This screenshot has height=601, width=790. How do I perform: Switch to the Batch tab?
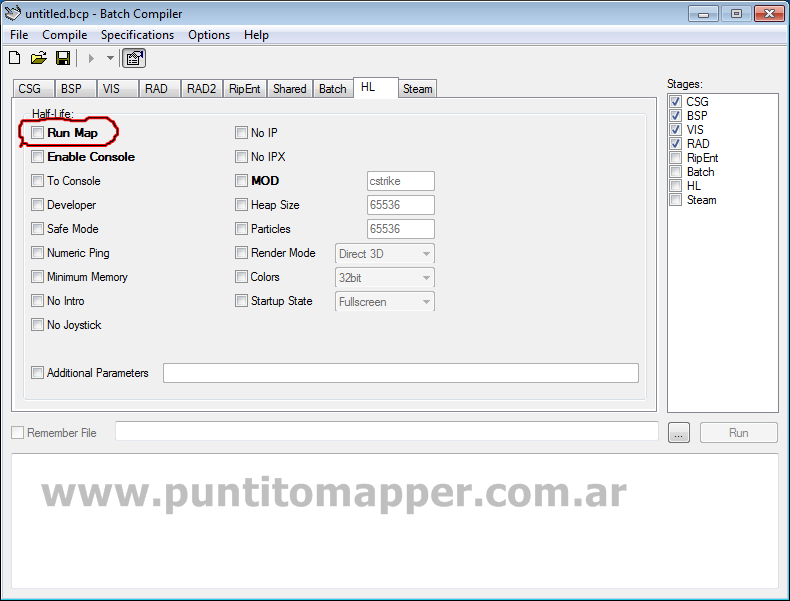tap(333, 89)
